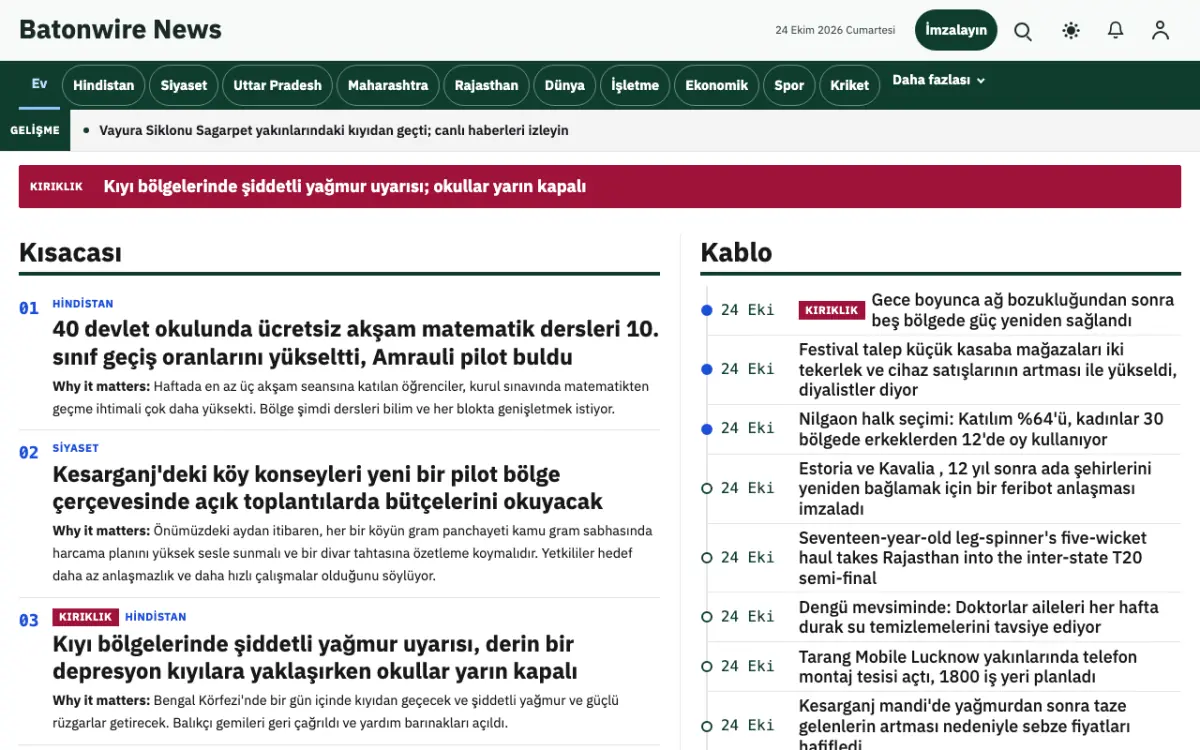Image resolution: width=1200 pixels, height=750 pixels.
Task: Open Kablo item Nilgaon halk seçimi
Action: tap(981, 429)
